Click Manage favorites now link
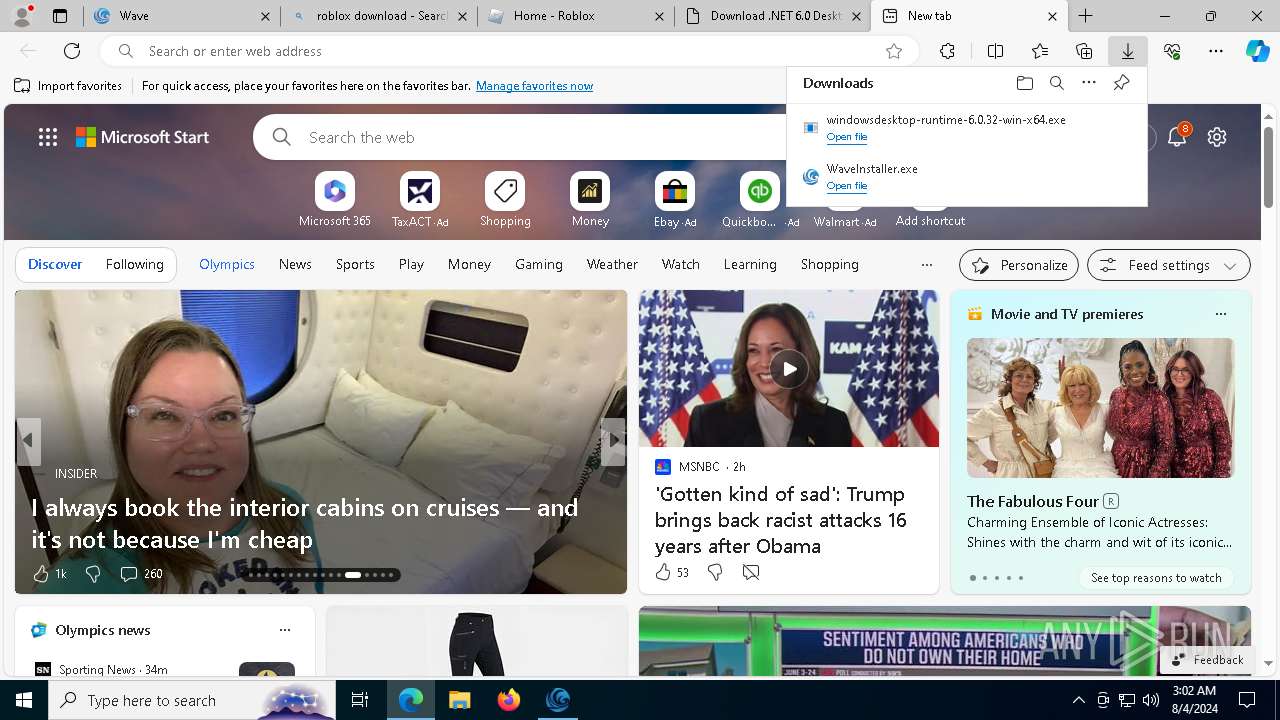Screen dimensions: 1280x720 pos(534,86)
